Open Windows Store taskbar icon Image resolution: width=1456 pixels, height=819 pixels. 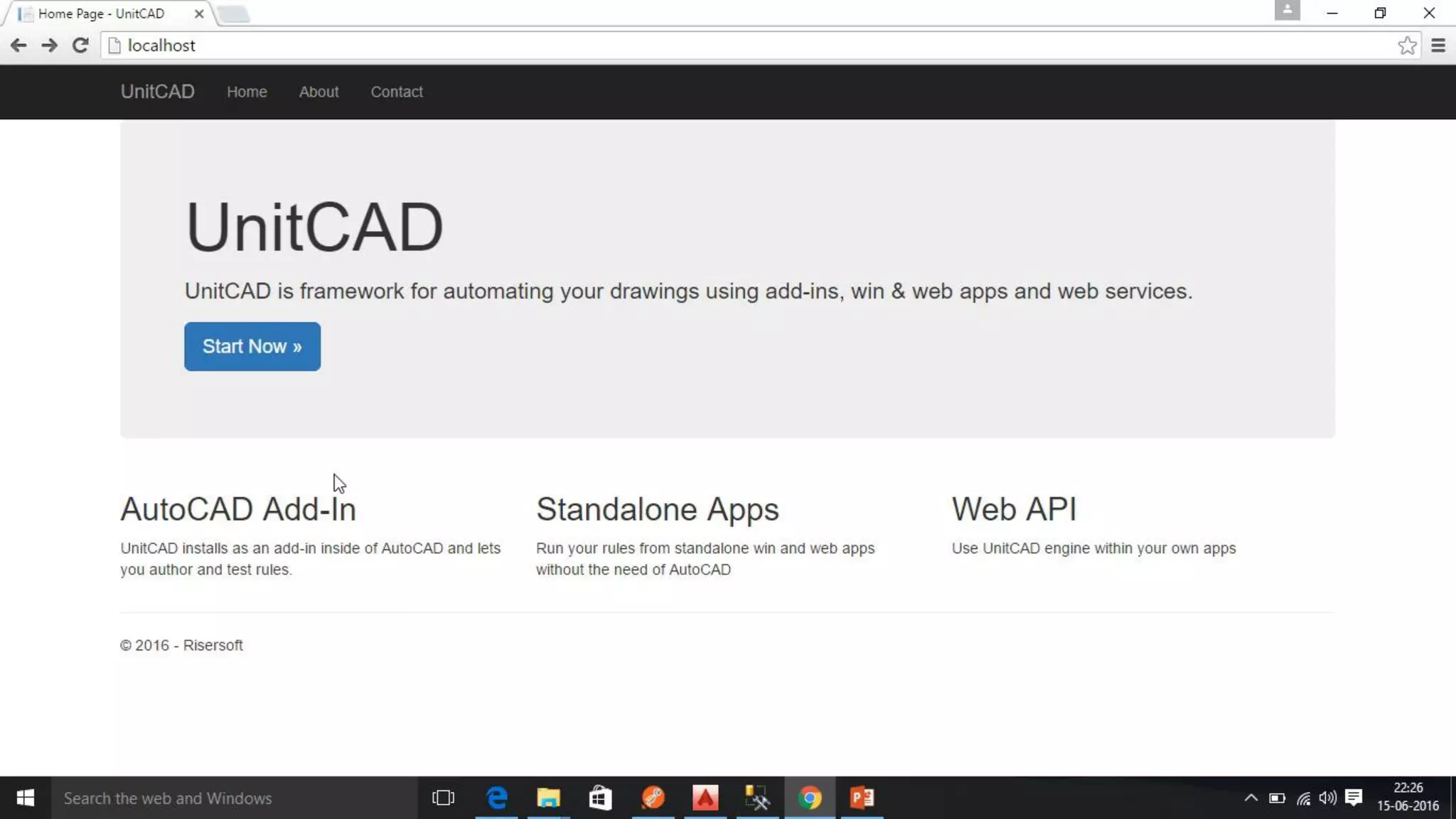click(600, 798)
